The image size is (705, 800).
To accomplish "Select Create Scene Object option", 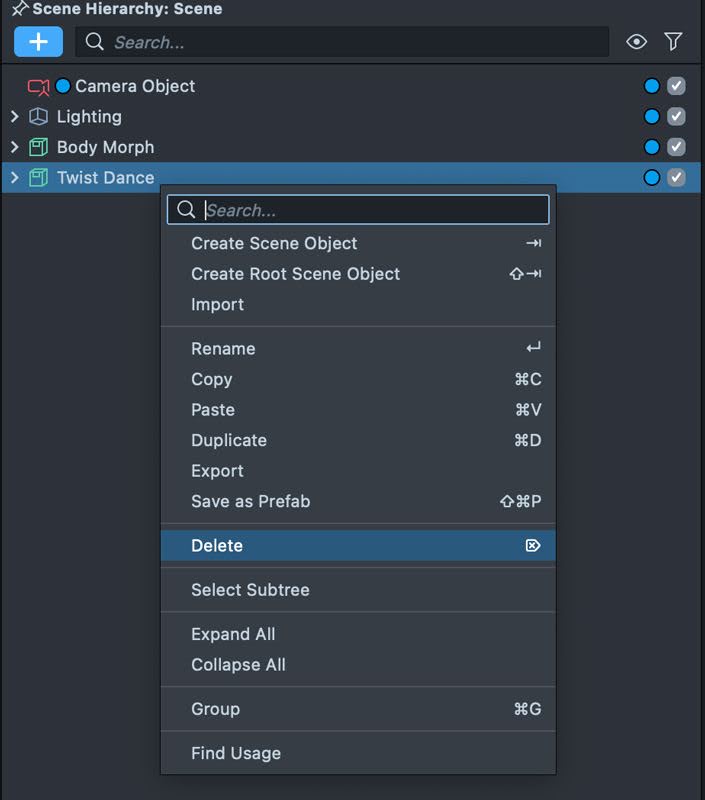I will (274, 243).
